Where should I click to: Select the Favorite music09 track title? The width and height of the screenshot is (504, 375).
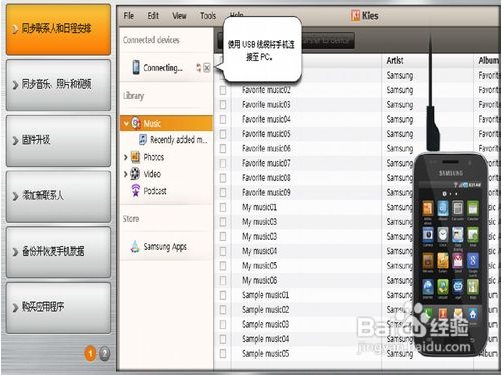coord(266,193)
